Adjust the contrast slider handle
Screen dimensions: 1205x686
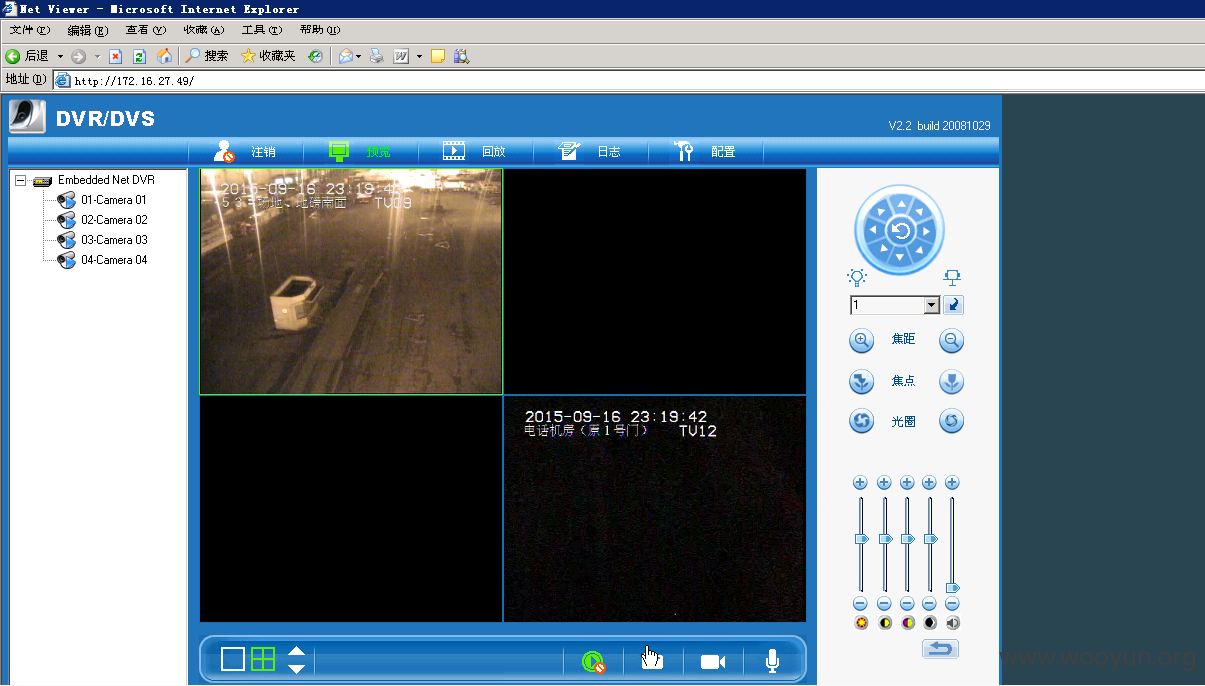point(885,539)
